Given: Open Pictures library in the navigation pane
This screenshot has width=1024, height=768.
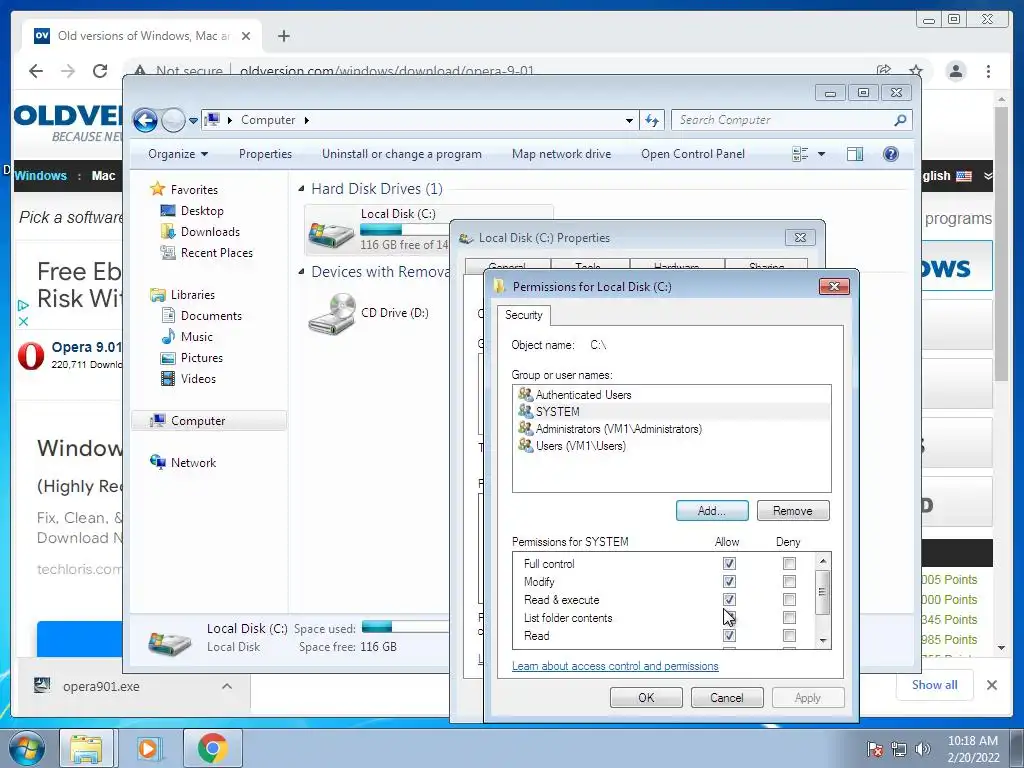Looking at the screenshot, I should coord(201,358).
